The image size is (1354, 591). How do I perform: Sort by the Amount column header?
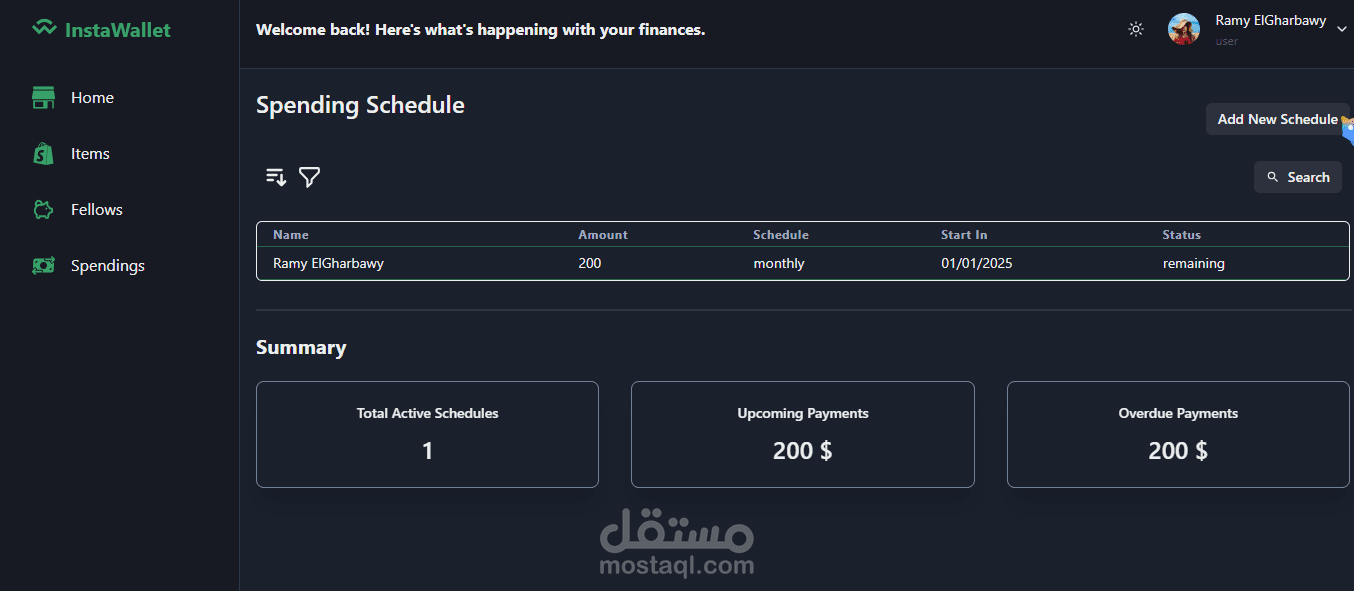click(x=603, y=235)
